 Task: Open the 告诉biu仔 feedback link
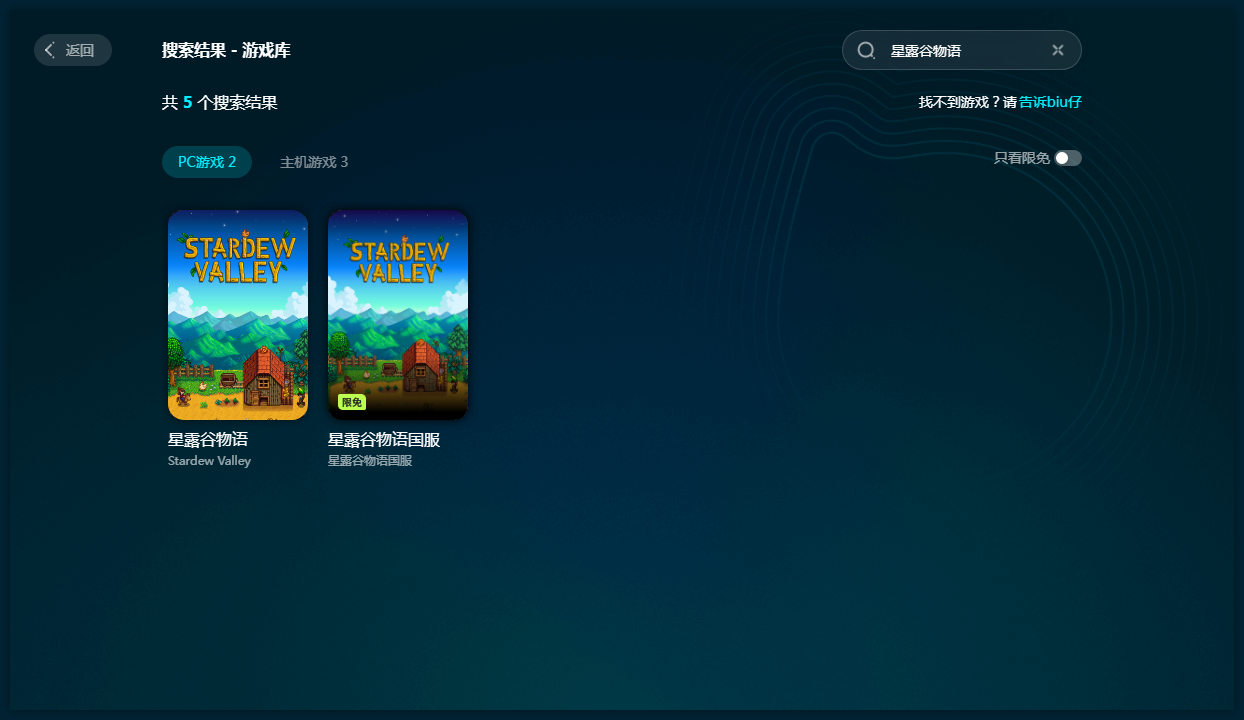[x=1050, y=102]
